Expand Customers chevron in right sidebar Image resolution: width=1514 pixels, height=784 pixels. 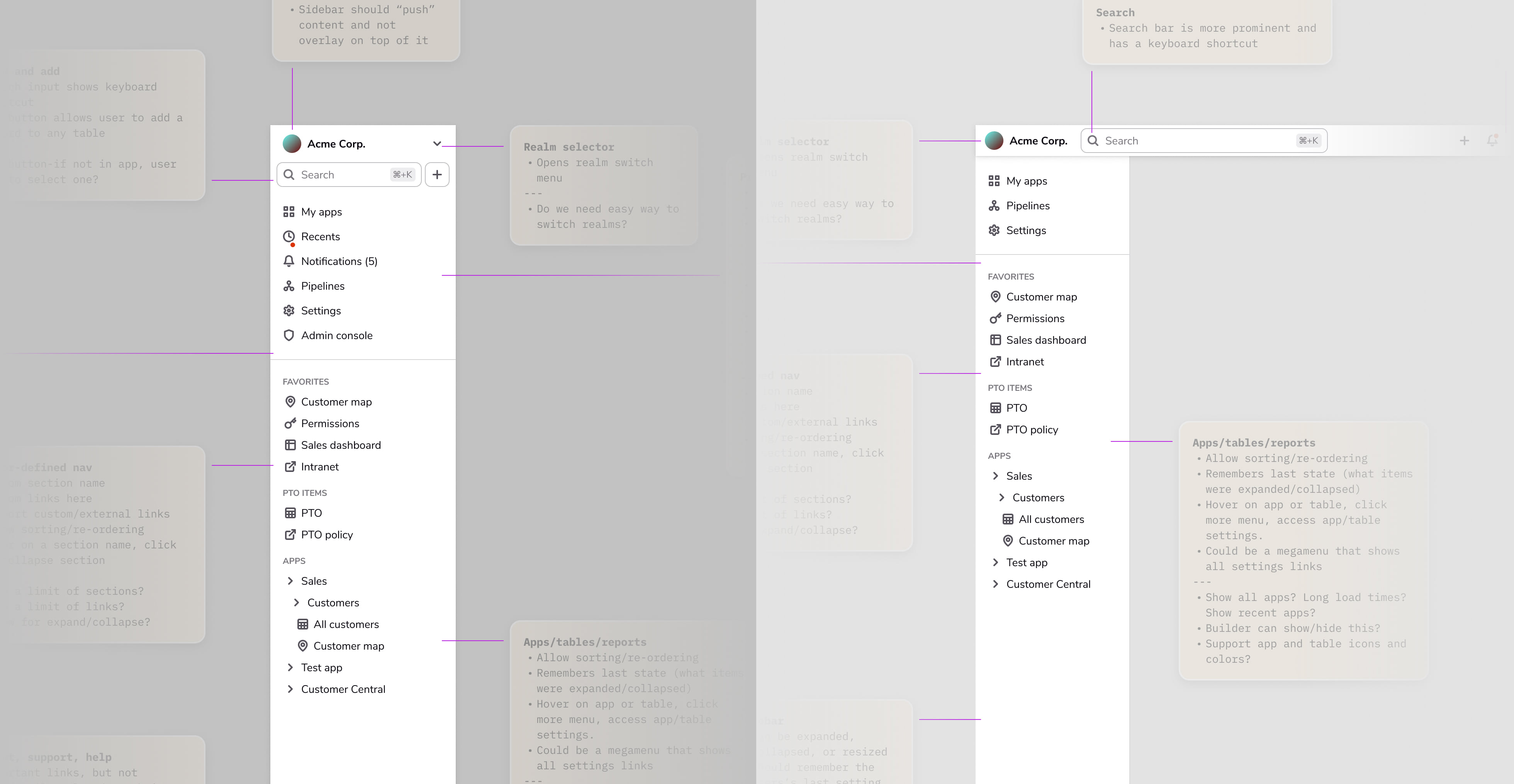coord(1001,497)
